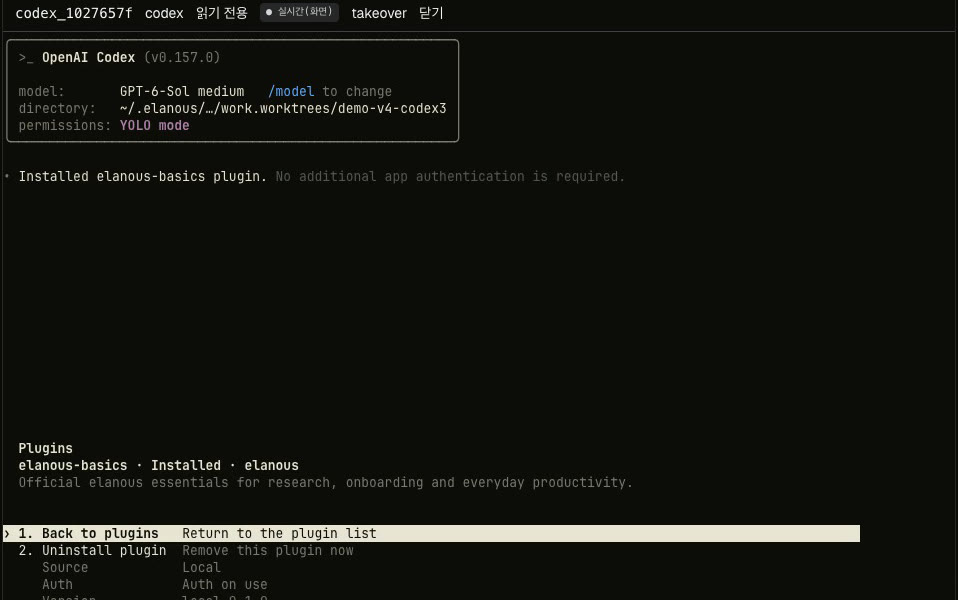Select the worktrees directory path text
958x600 pixels.
click(x=283, y=108)
